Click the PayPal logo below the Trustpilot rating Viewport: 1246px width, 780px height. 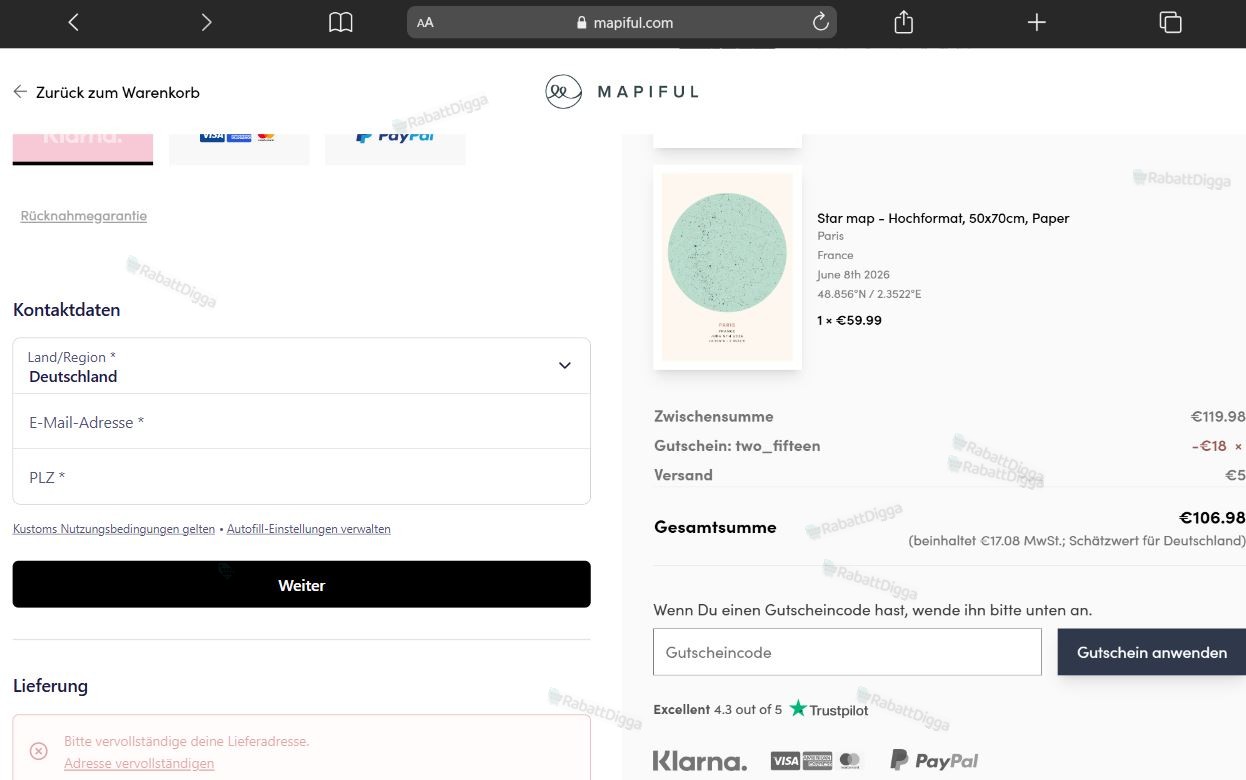934,761
